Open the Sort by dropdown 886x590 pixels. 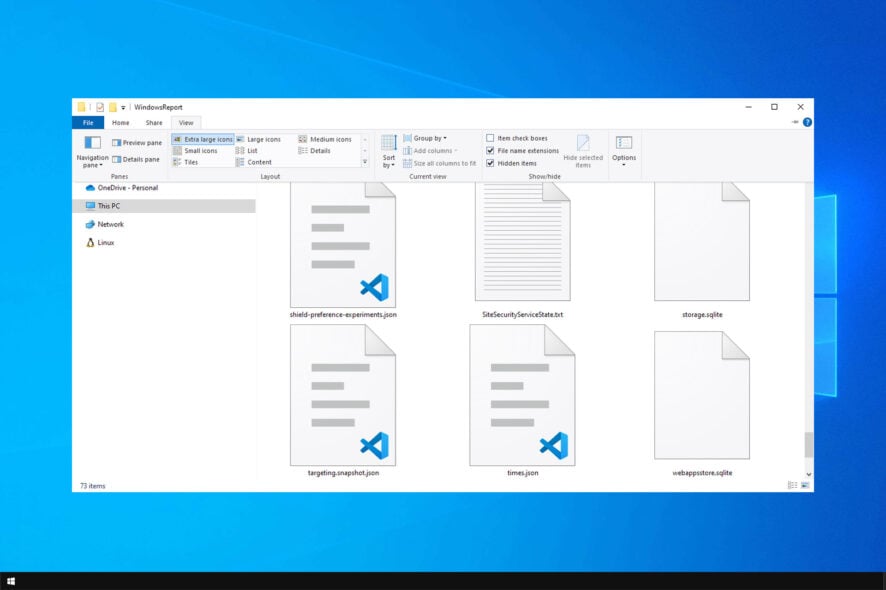(390, 150)
